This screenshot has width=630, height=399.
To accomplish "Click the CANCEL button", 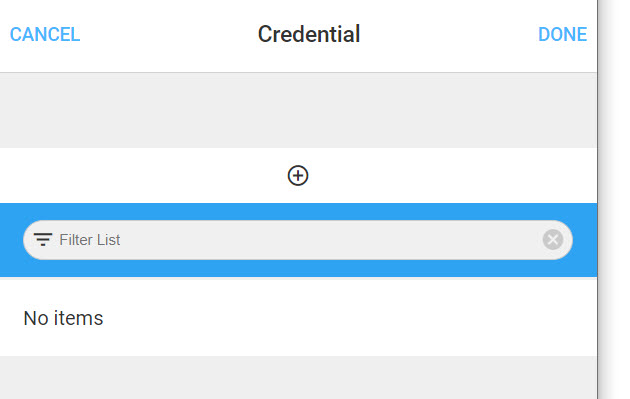I will click(45, 35).
